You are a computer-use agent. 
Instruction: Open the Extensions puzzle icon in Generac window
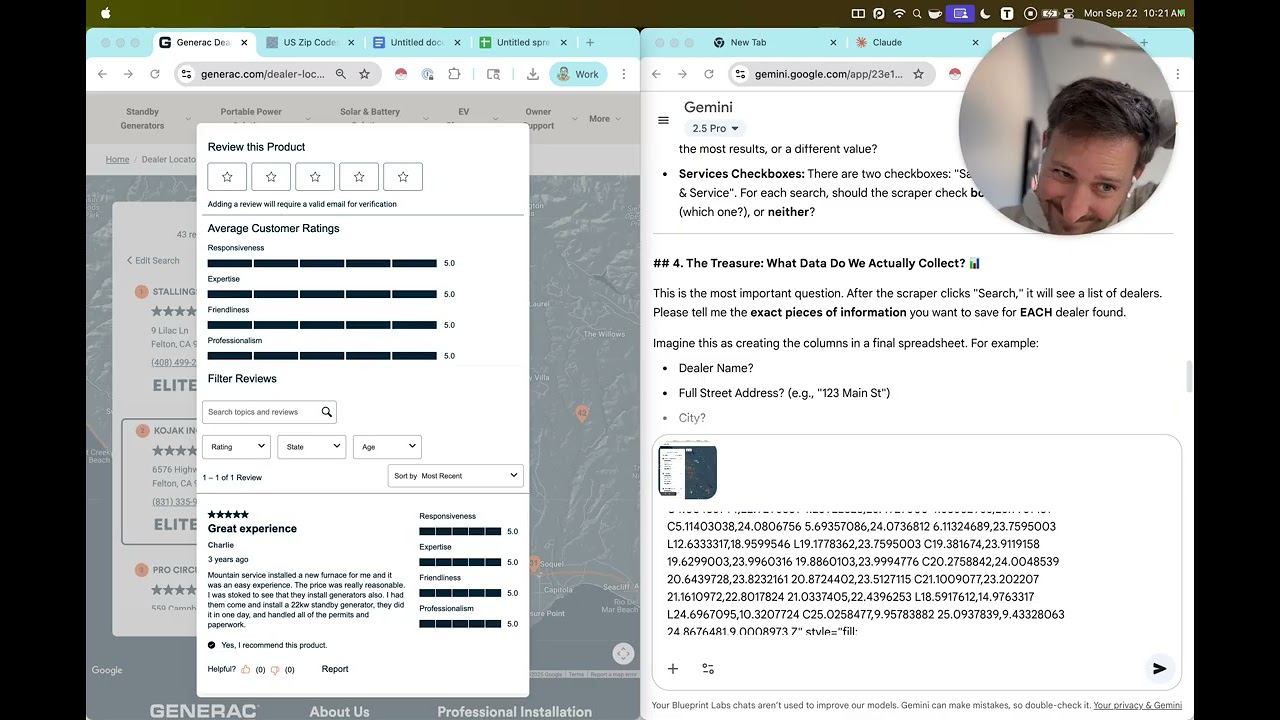tap(454, 74)
